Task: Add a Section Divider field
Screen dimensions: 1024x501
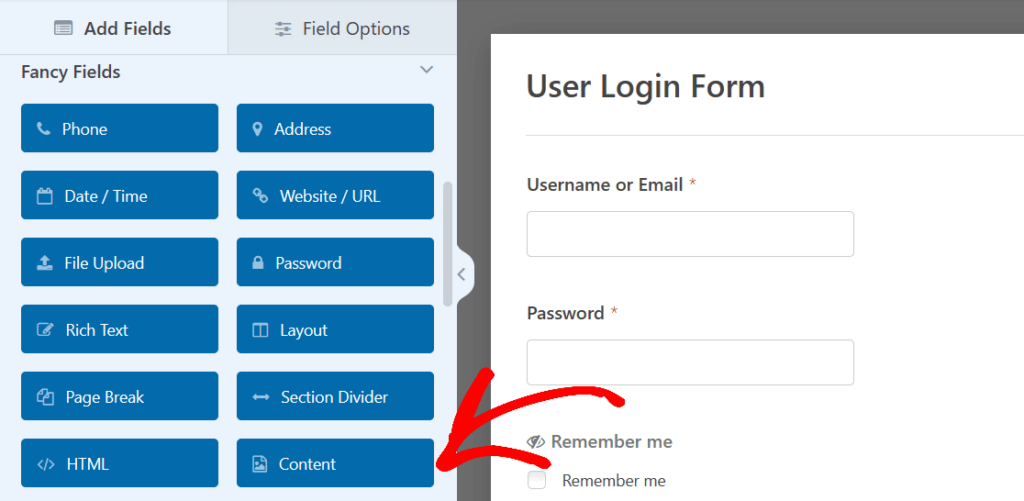Action: tap(335, 397)
